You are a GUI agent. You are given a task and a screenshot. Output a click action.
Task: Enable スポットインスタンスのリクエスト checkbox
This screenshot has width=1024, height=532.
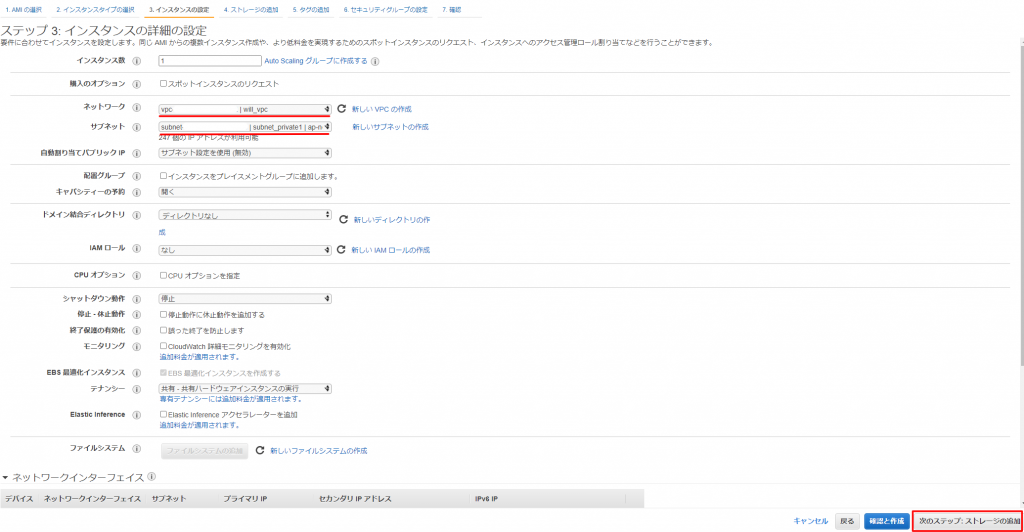(163, 84)
